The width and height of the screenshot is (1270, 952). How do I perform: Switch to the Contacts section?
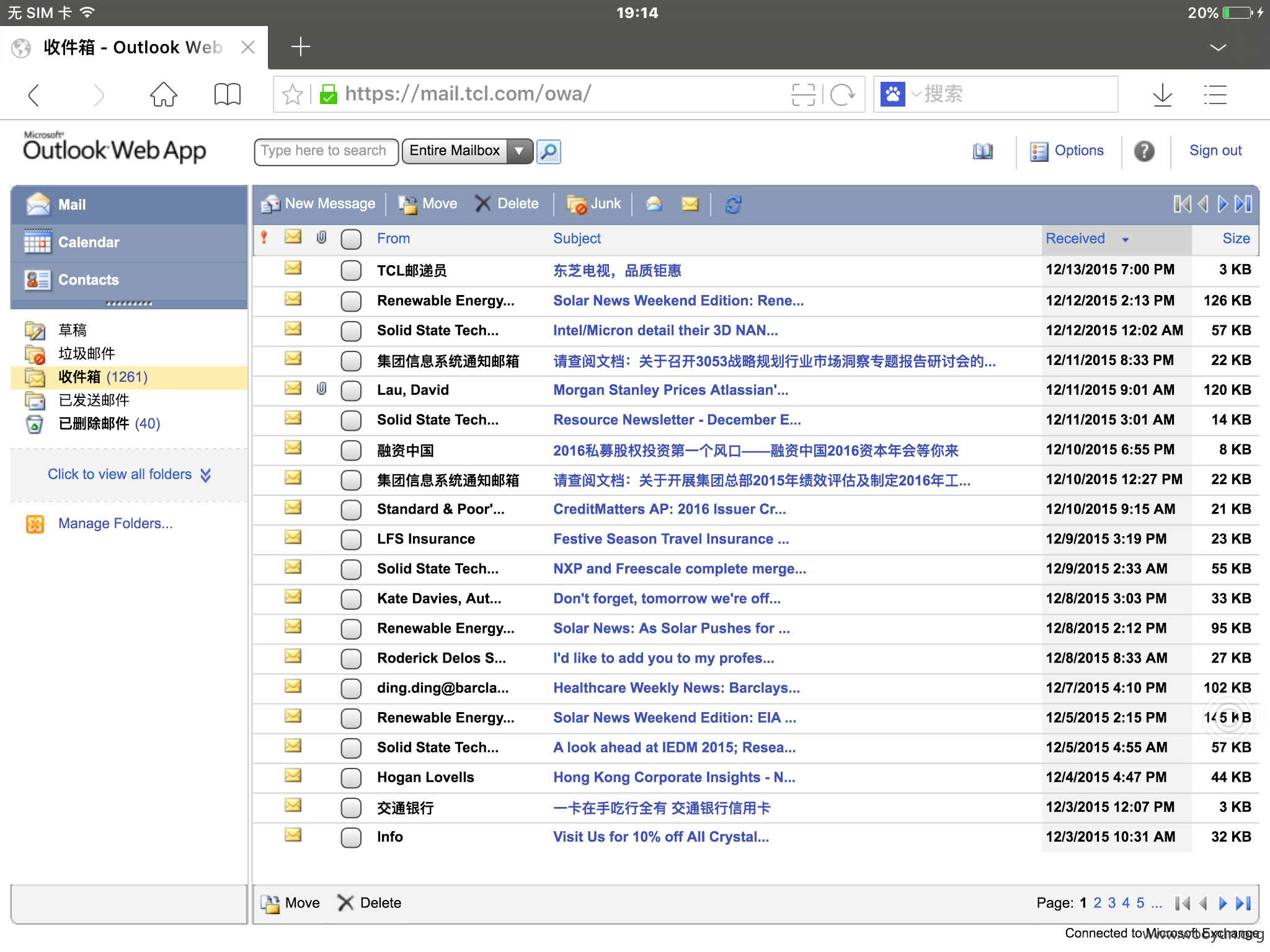129,280
